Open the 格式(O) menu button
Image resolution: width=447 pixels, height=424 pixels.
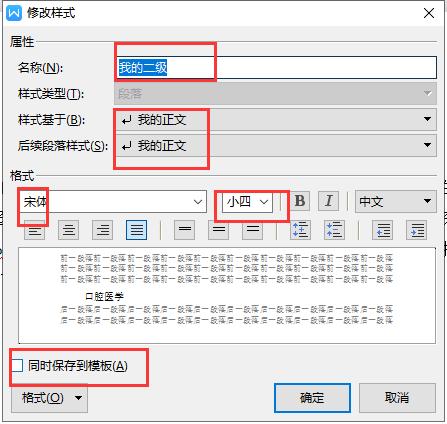click(49, 398)
